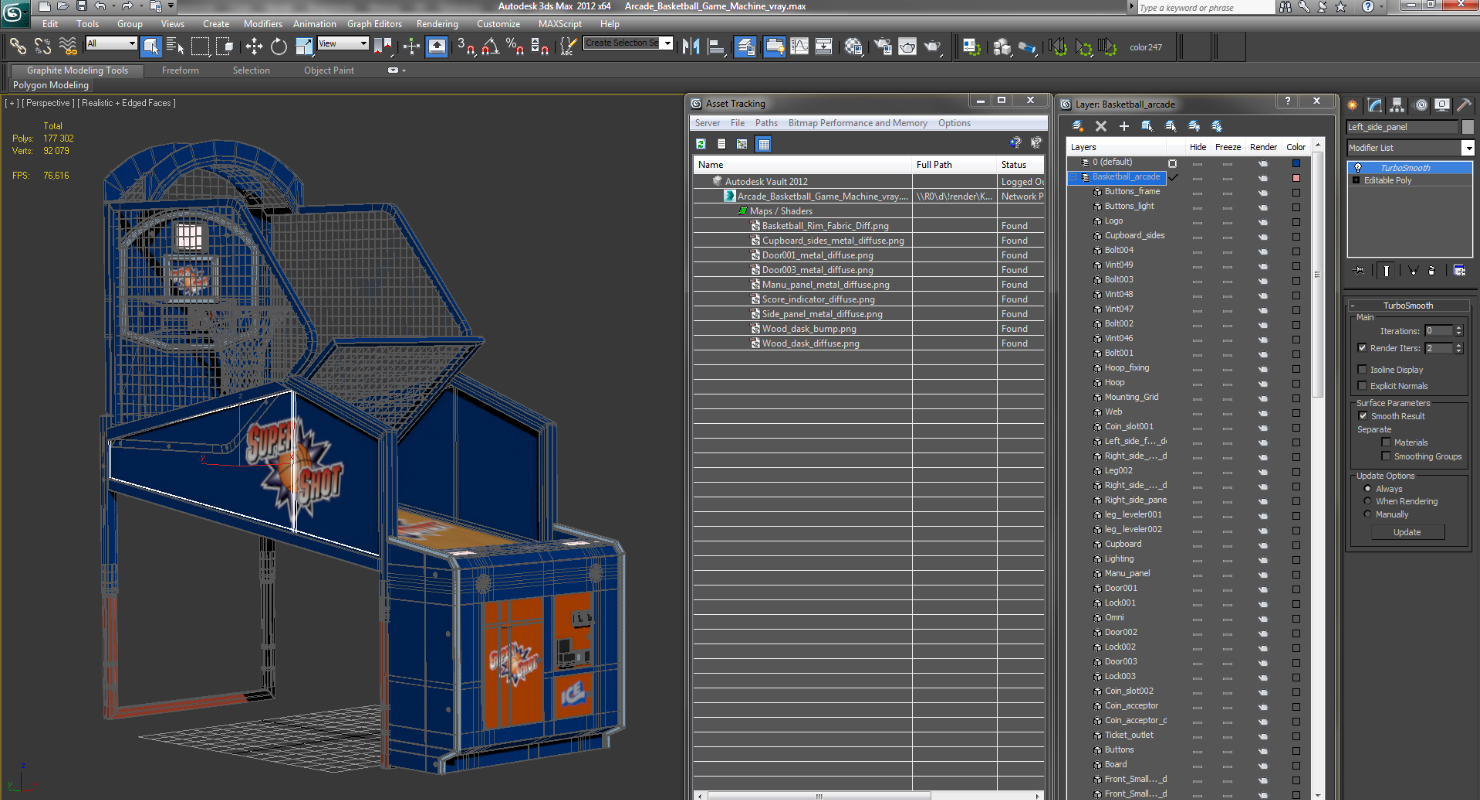Open the ribbon options dropdown beside Object Paint
Screen dimensions: 1480x800
[394, 71]
